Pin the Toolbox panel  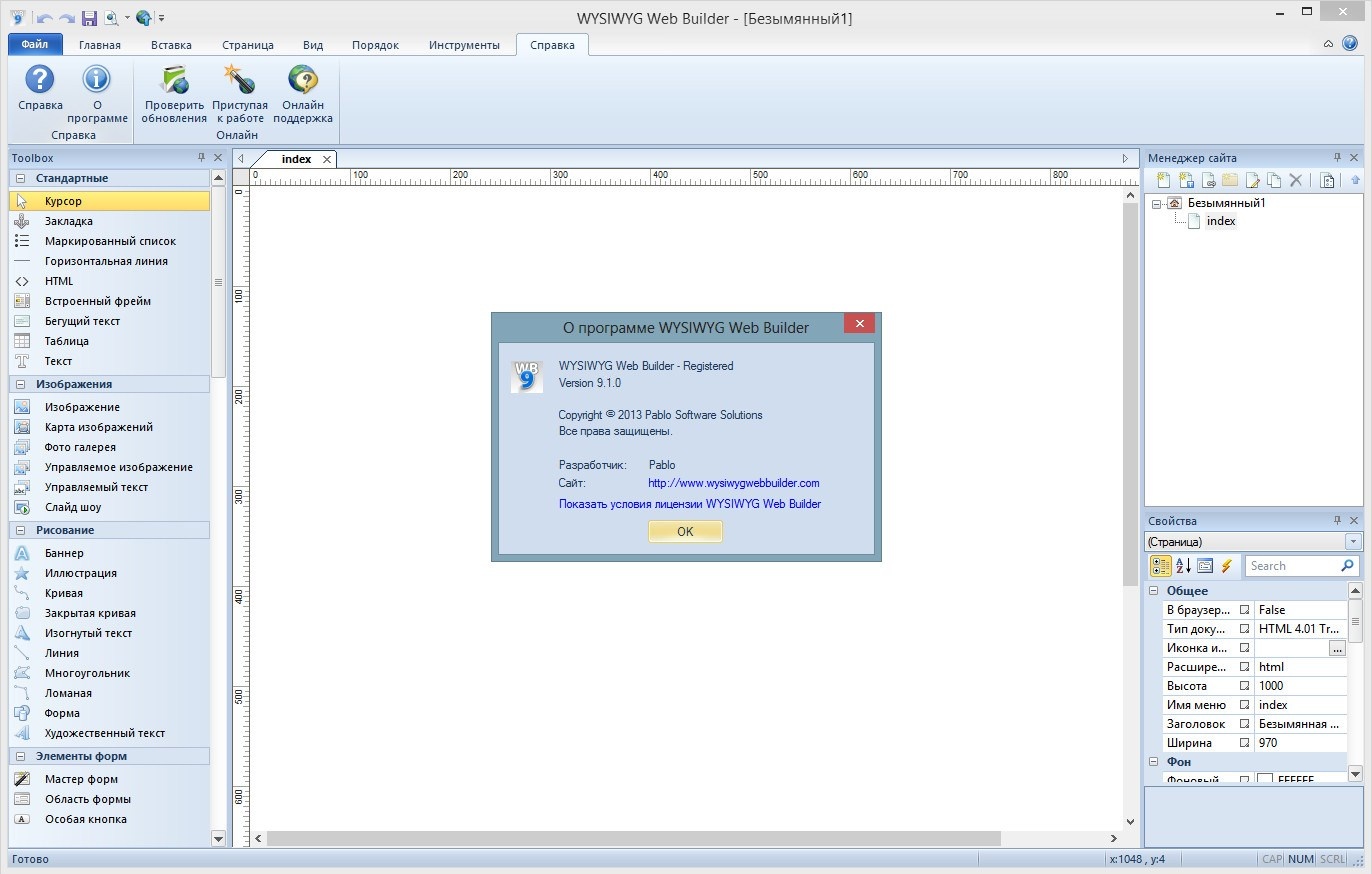pyautogui.click(x=201, y=158)
